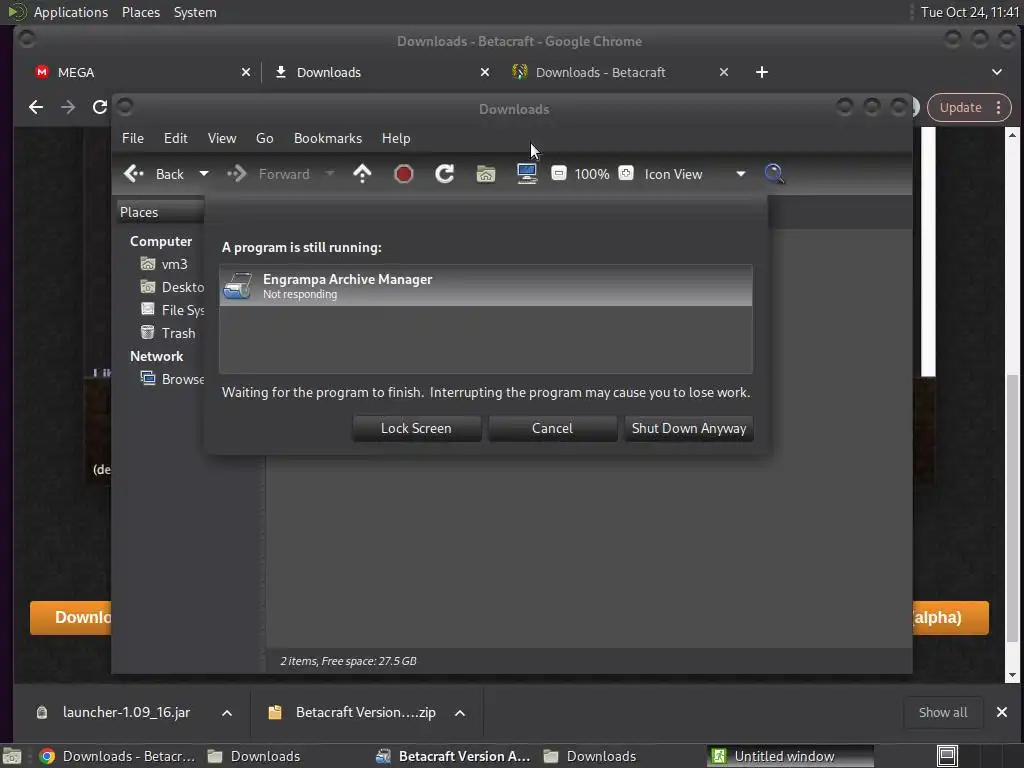This screenshot has width=1024, height=768.
Task: Select Browse Network in sidebar
Action: coord(172,379)
